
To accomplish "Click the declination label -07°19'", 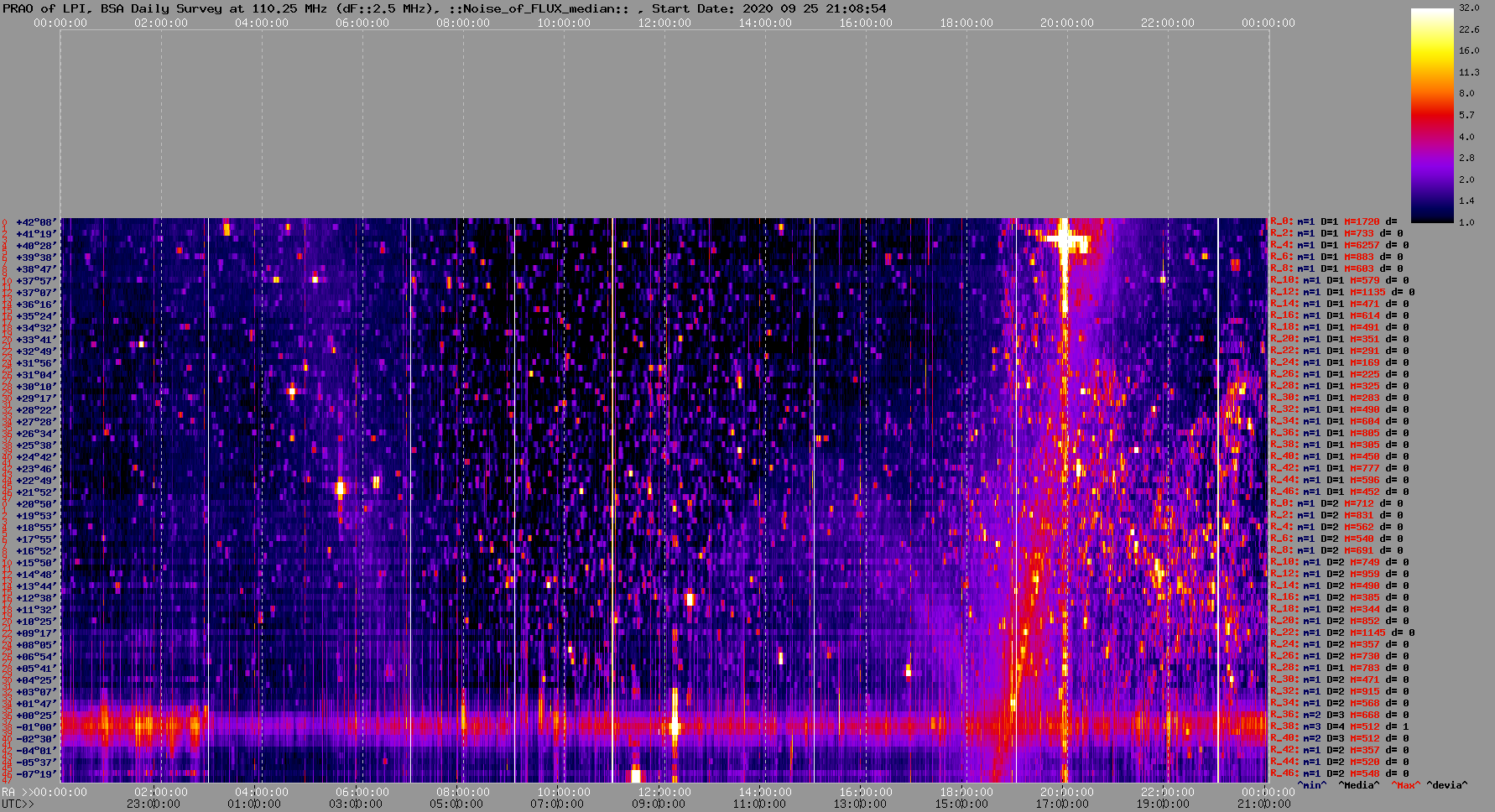I will click(36, 774).
